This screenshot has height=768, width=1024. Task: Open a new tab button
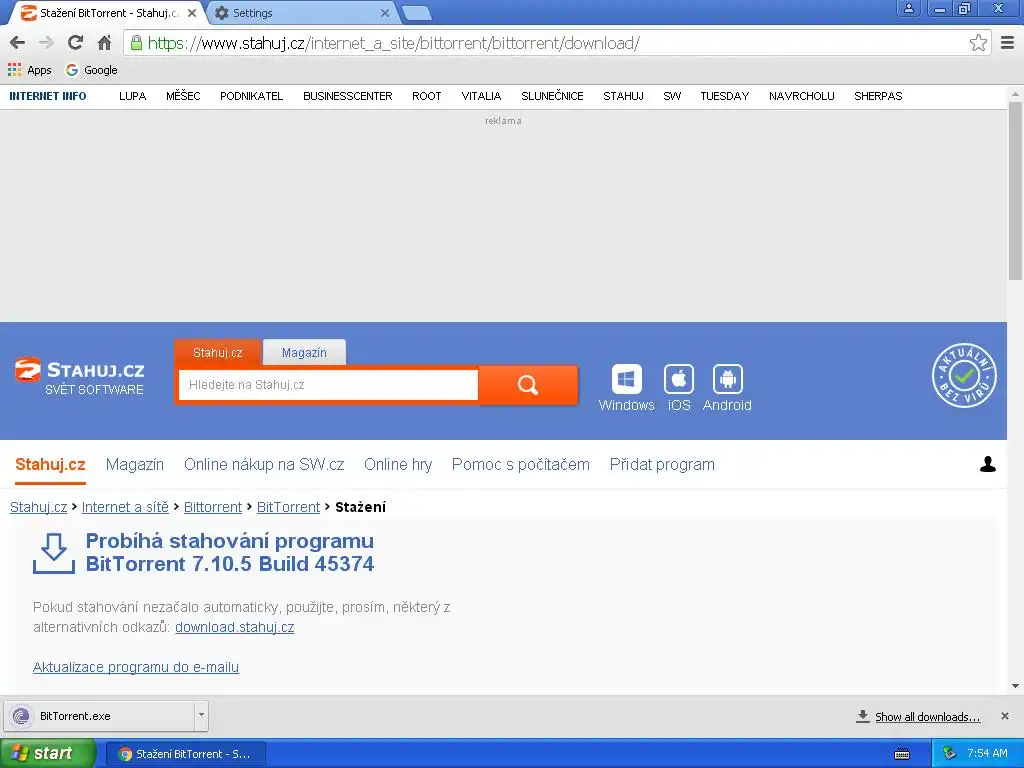coord(416,13)
